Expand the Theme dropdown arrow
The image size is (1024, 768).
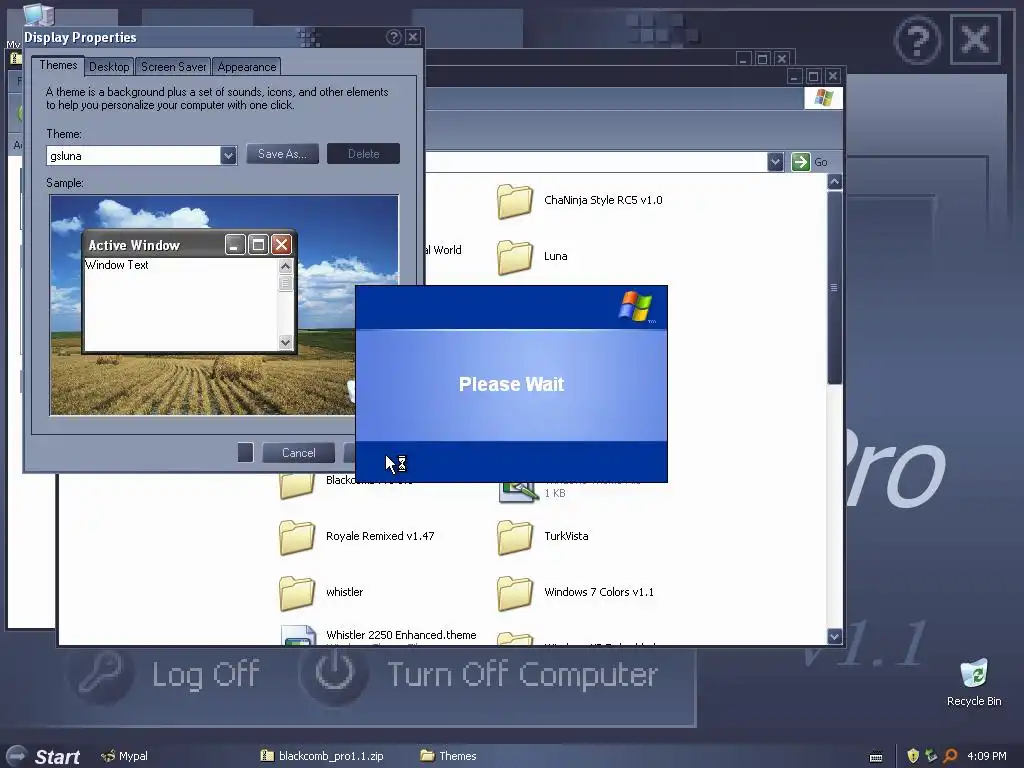click(x=228, y=155)
